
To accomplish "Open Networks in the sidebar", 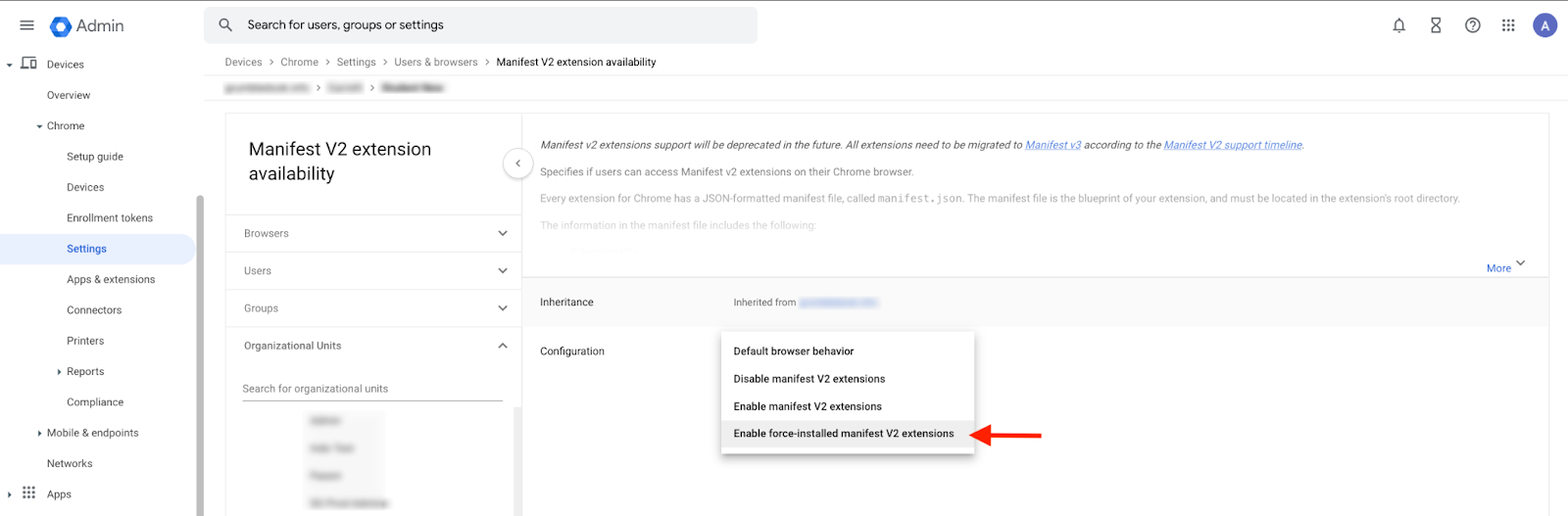I will (70, 463).
